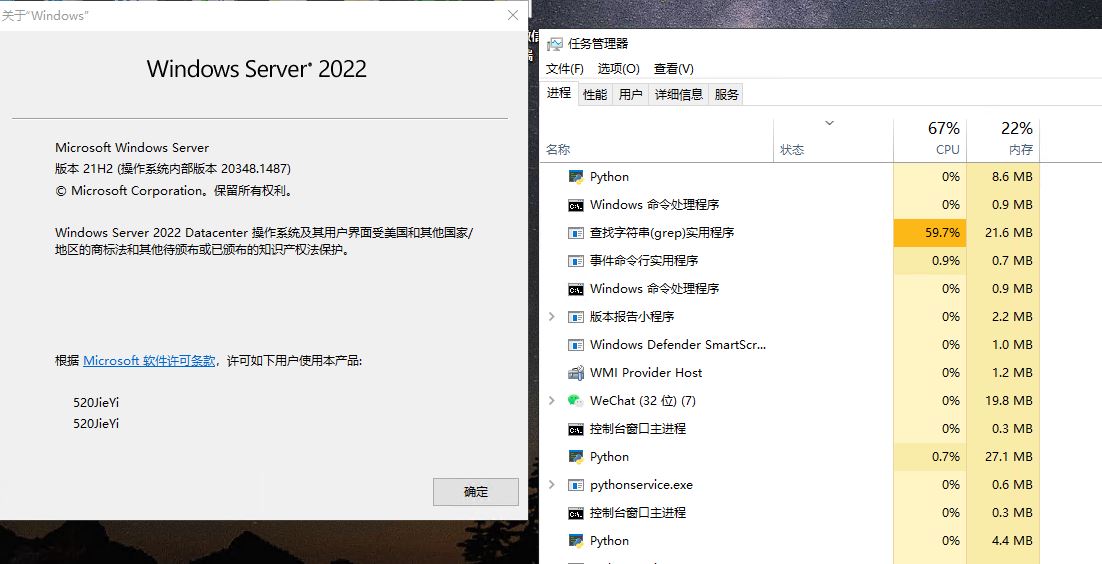Screen dimensions: 1102x564
Task: Click the WMI Provider Host icon
Action: [576, 373]
